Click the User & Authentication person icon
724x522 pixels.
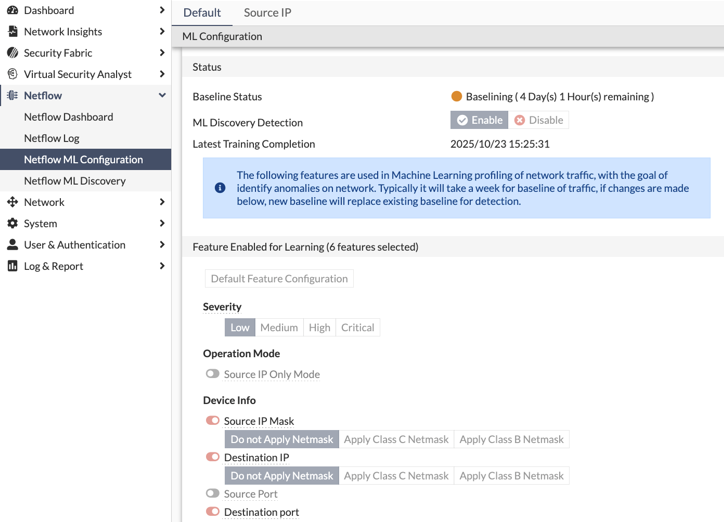click(x=12, y=245)
